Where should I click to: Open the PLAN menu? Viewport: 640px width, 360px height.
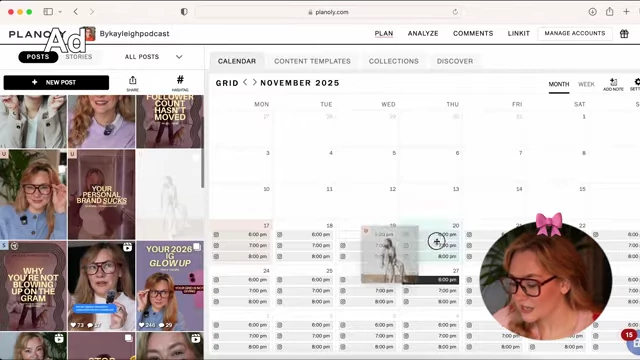[x=384, y=33]
